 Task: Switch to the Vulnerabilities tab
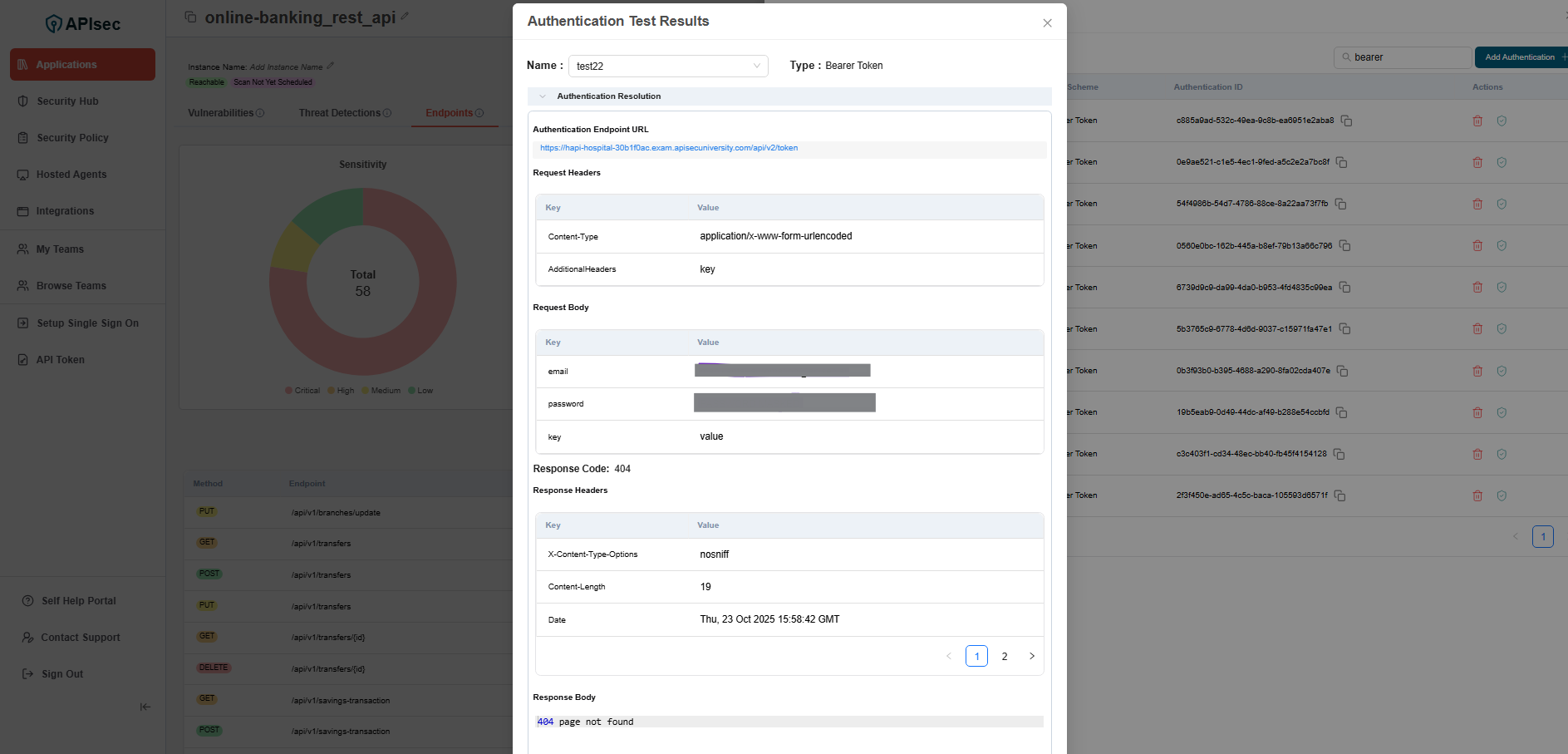(x=219, y=112)
